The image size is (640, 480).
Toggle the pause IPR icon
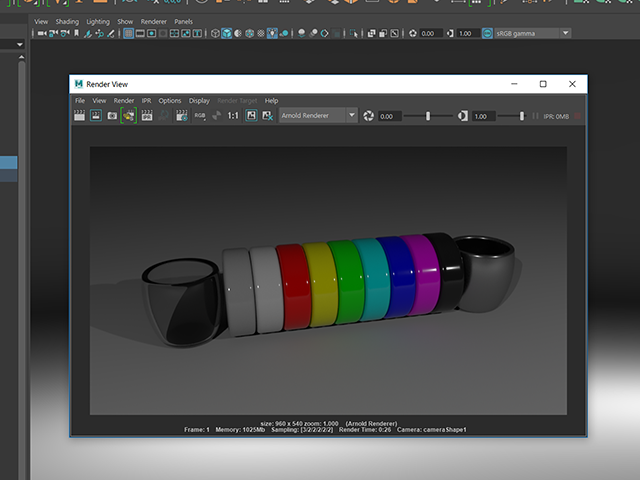click(535, 116)
